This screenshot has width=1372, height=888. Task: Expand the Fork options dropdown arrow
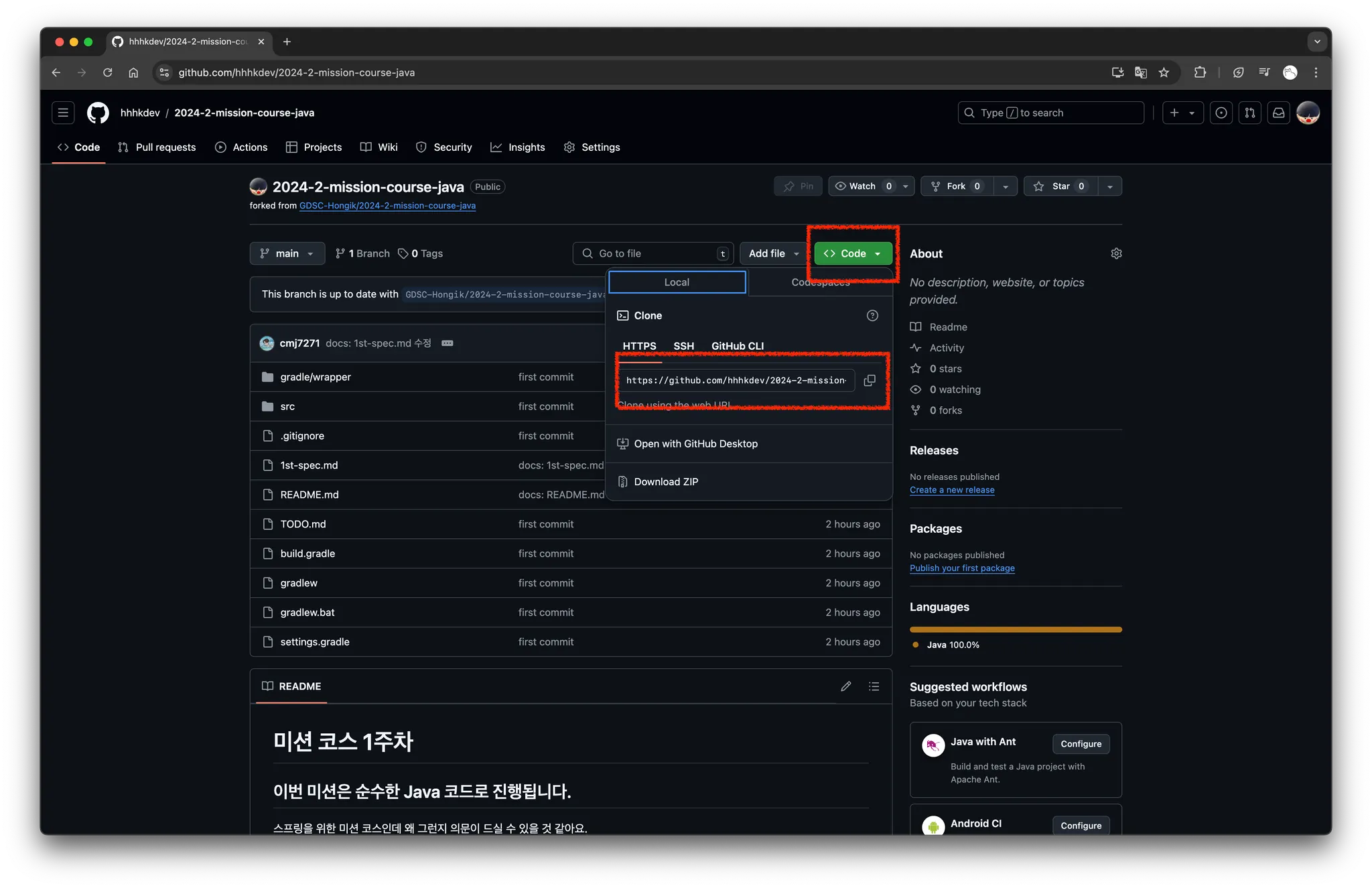1006,186
